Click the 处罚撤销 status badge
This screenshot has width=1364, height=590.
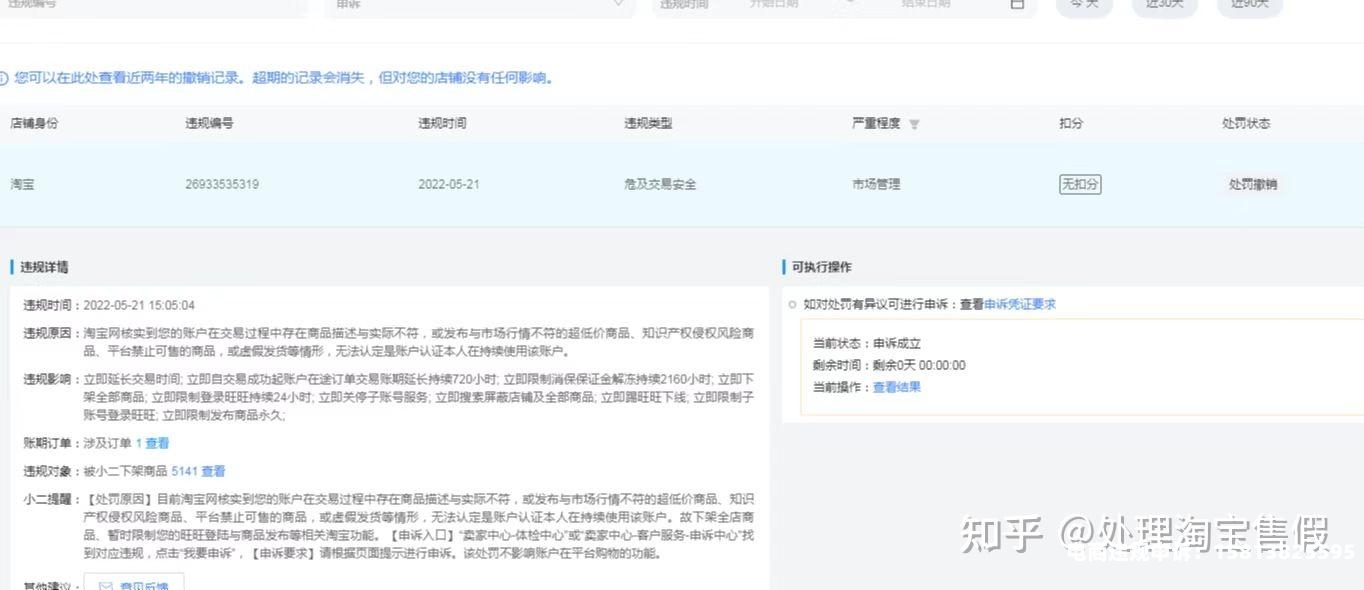(1252, 184)
